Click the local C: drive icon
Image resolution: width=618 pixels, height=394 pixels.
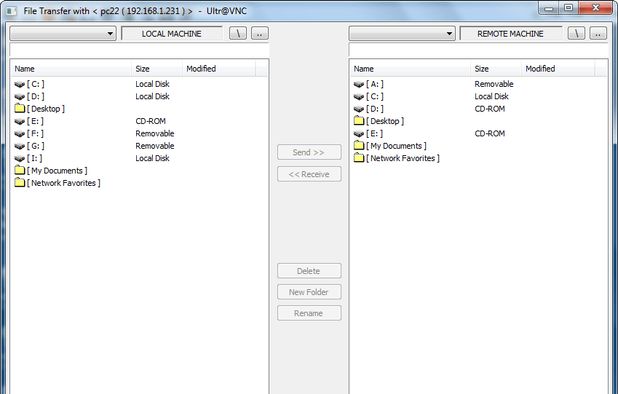19,84
